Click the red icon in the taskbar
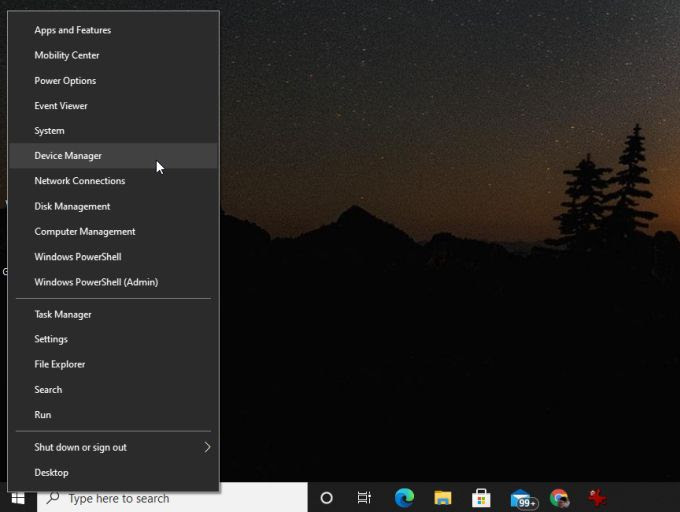Screen dimensions: 680x512 [597, 498]
